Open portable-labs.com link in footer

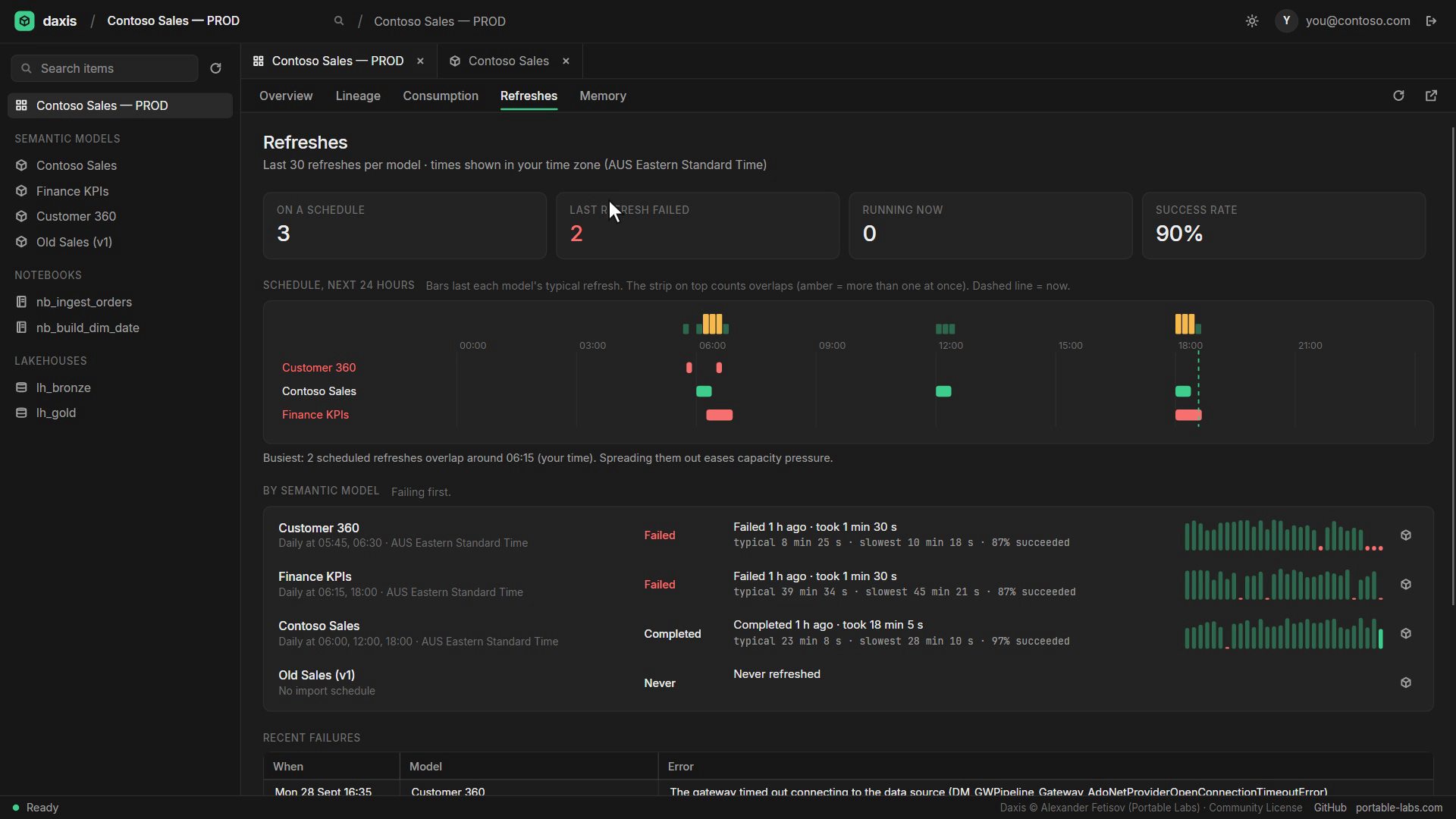(x=1399, y=808)
